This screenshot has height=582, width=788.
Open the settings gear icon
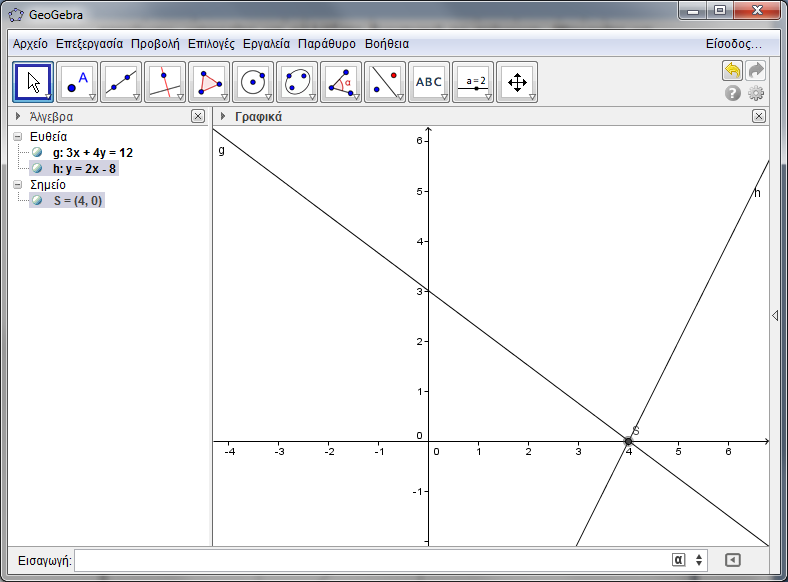756,93
